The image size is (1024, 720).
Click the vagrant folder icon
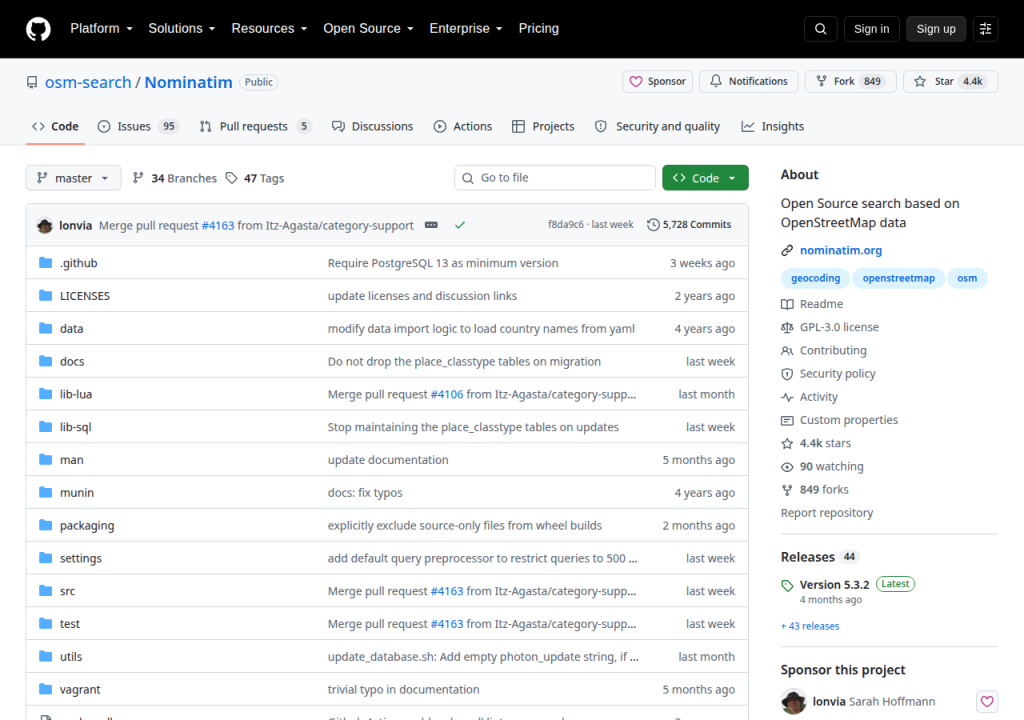pyautogui.click(x=45, y=689)
